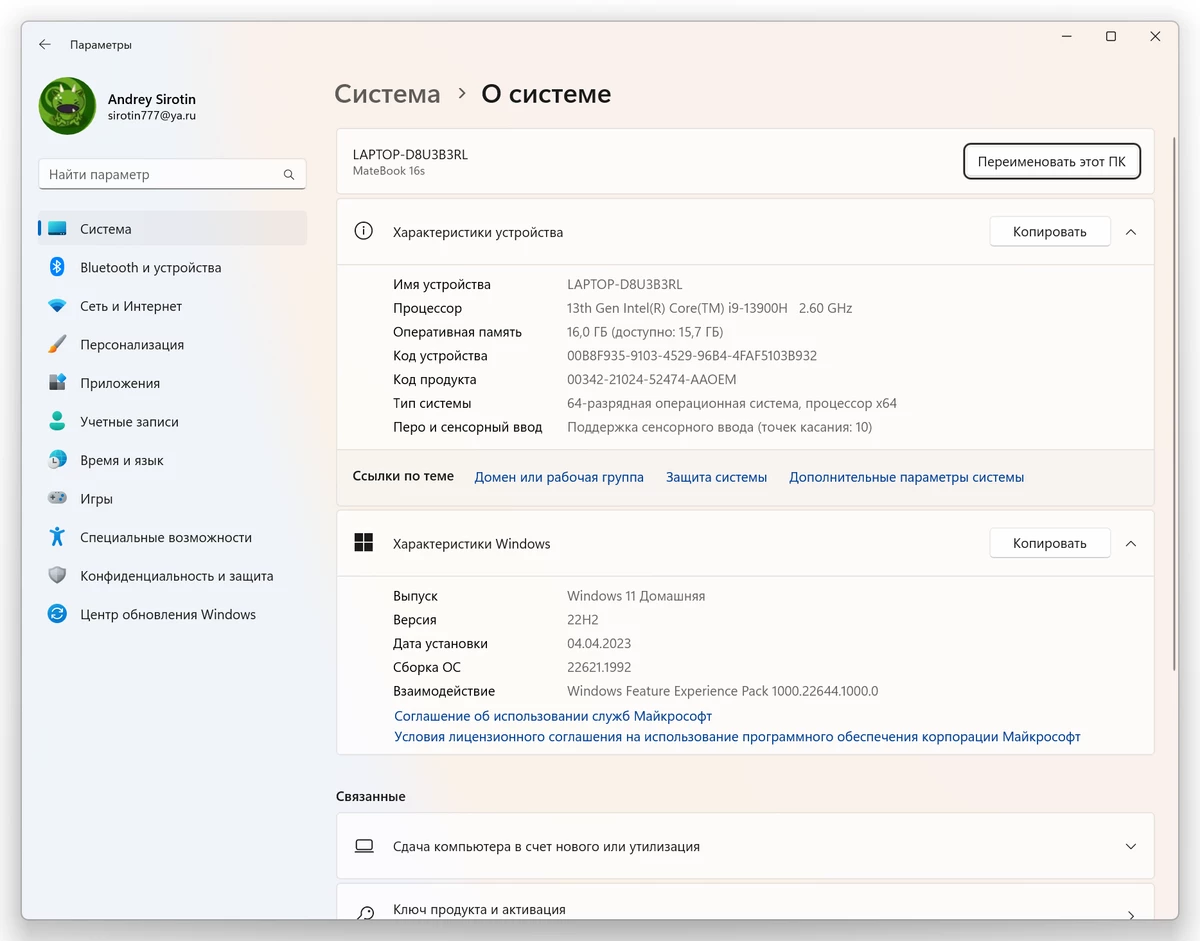Click the Windows Update sync icon
The width and height of the screenshot is (1200, 941).
point(57,614)
